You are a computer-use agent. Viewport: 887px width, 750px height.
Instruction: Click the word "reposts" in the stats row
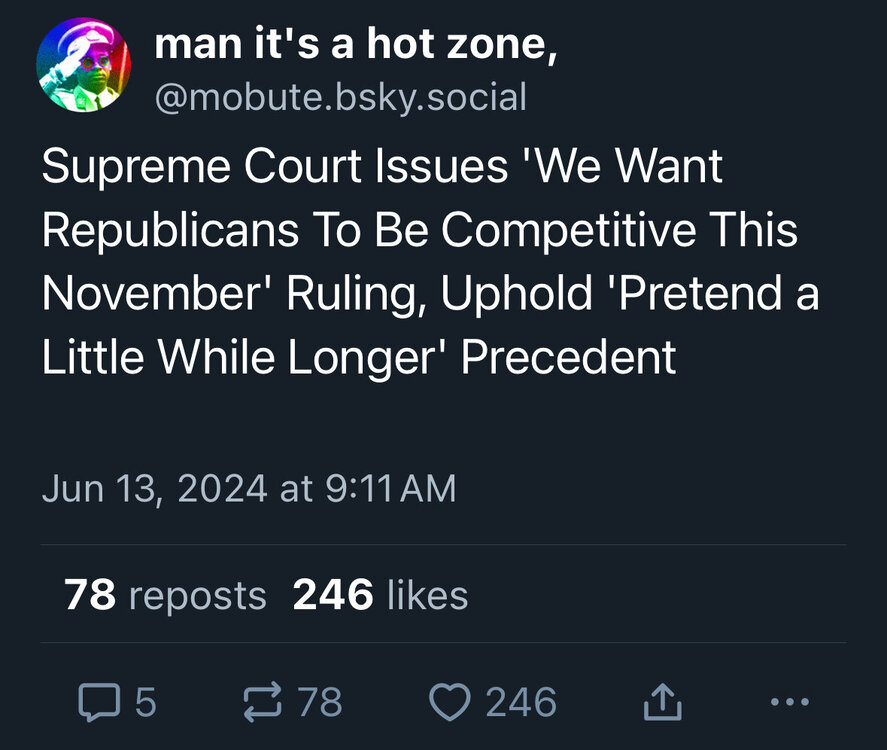[x=198, y=596]
